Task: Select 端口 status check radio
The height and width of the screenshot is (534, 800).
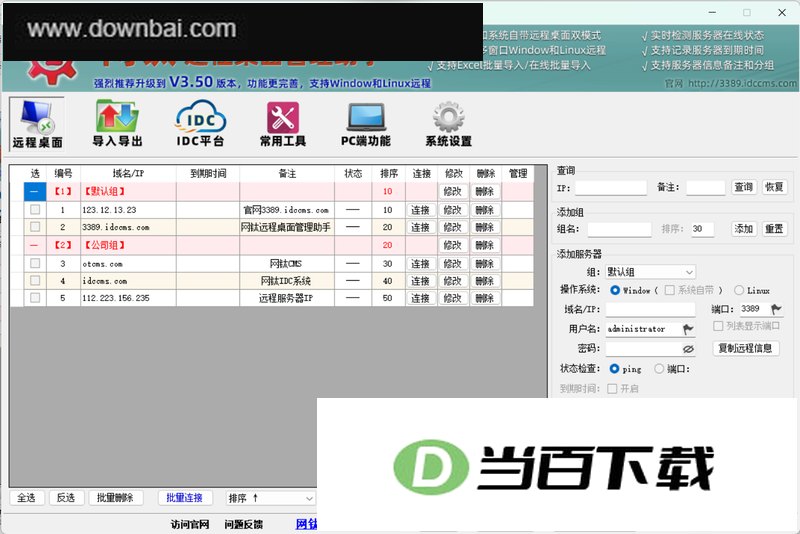Action: tap(659, 369)
